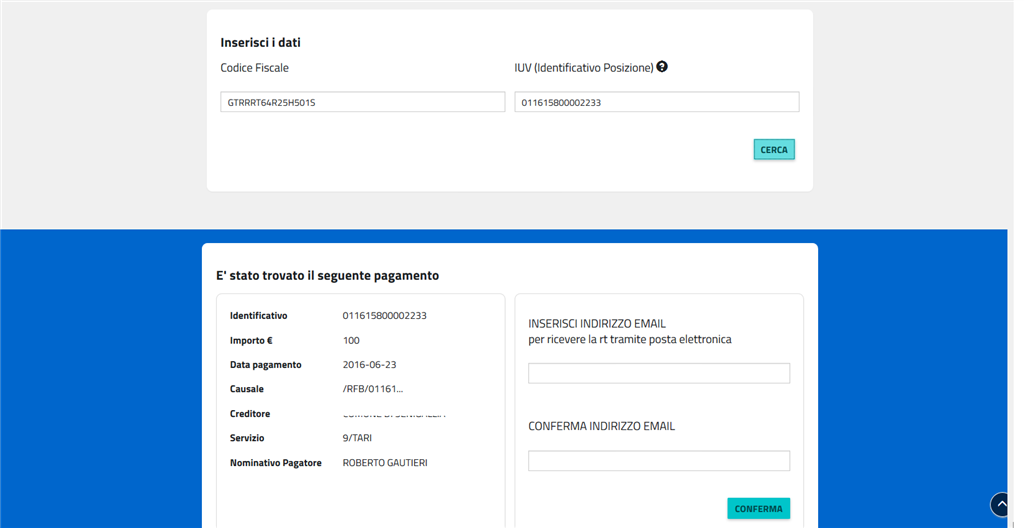Click the payer name ROBERTO GAUTIERI
The image size is (1024, 528).
tap(384, 463)
